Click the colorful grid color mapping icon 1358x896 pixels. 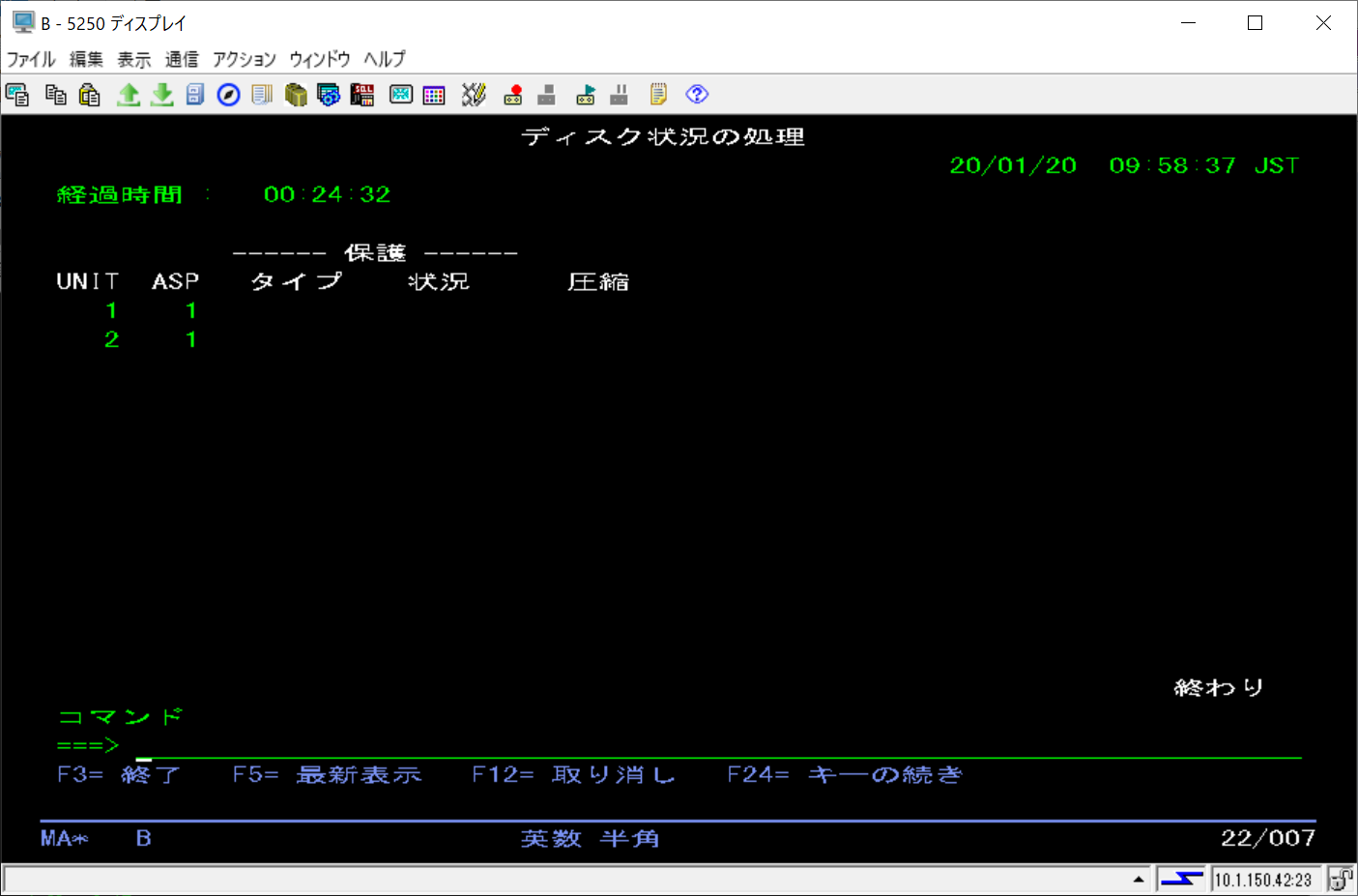click(x=434, y=95)
